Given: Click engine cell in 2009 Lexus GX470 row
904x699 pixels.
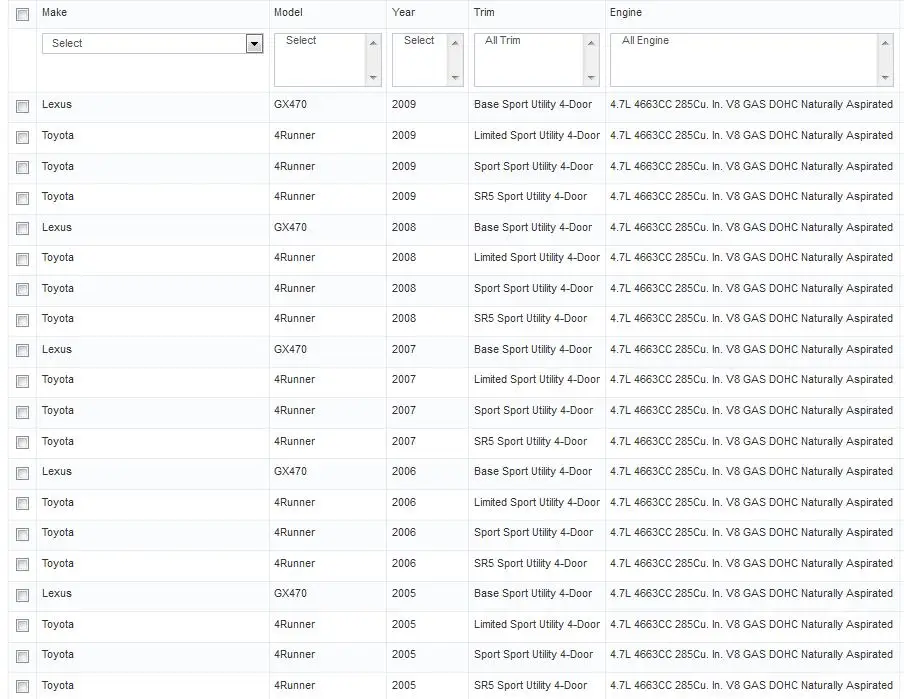Looking at the screenshot, I should [x=751, y=104].
